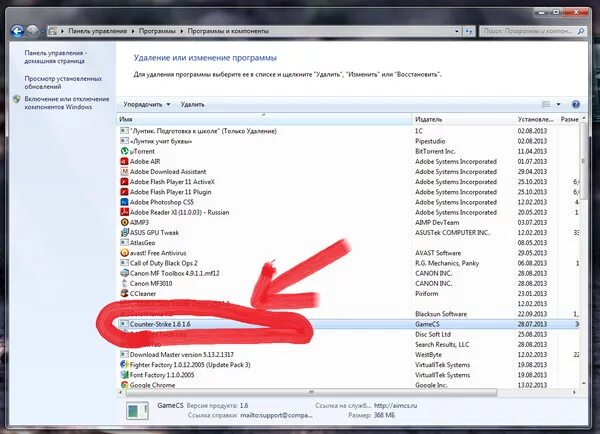600x434 pixels.
Task: Click the Удалить toolbar button
Action: point(192,104)
